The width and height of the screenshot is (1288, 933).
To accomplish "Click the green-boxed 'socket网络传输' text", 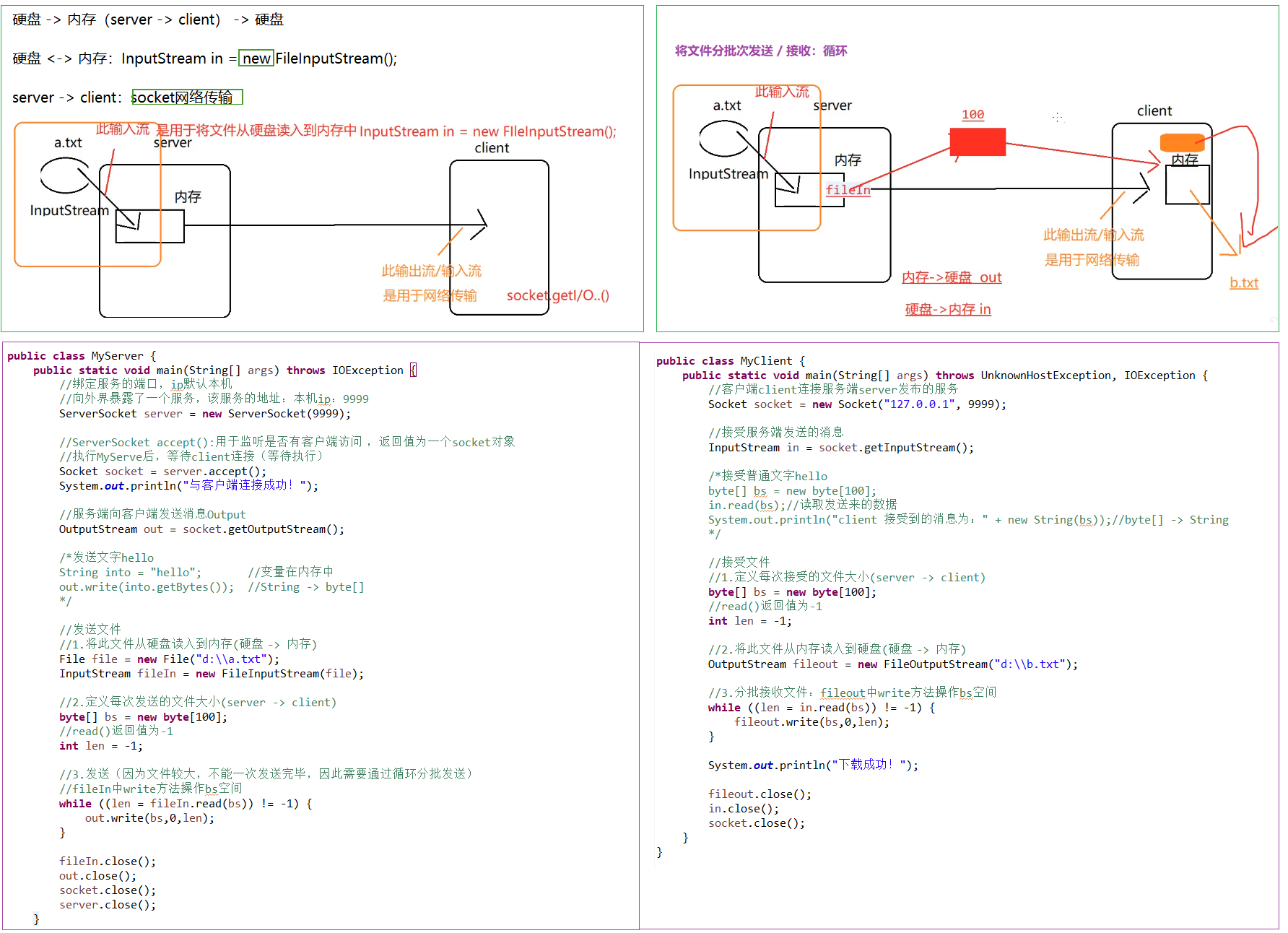I will [x=187, y=97].
